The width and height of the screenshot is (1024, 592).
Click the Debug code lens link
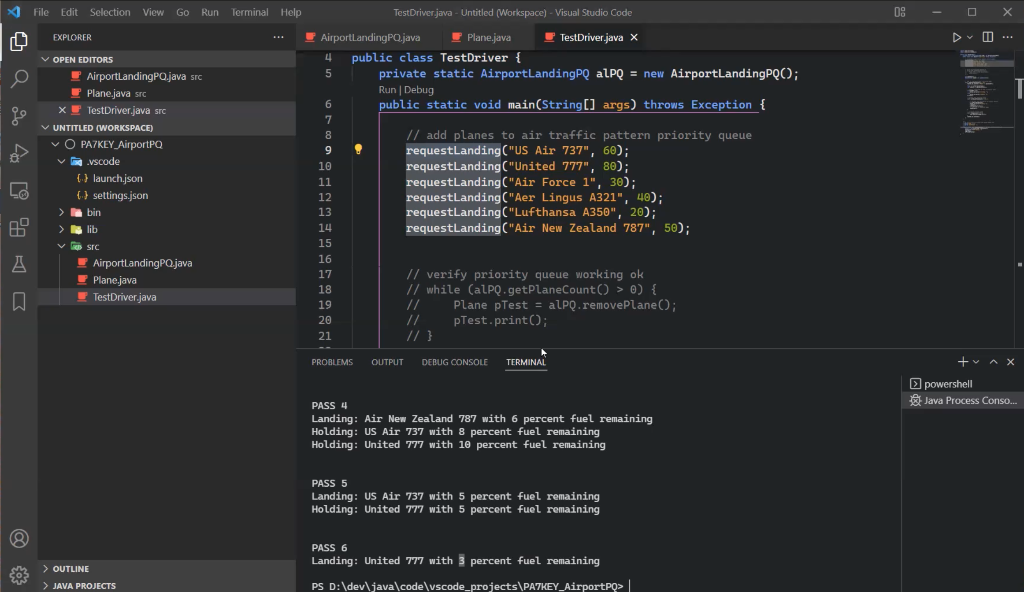(x=418, y=90)
